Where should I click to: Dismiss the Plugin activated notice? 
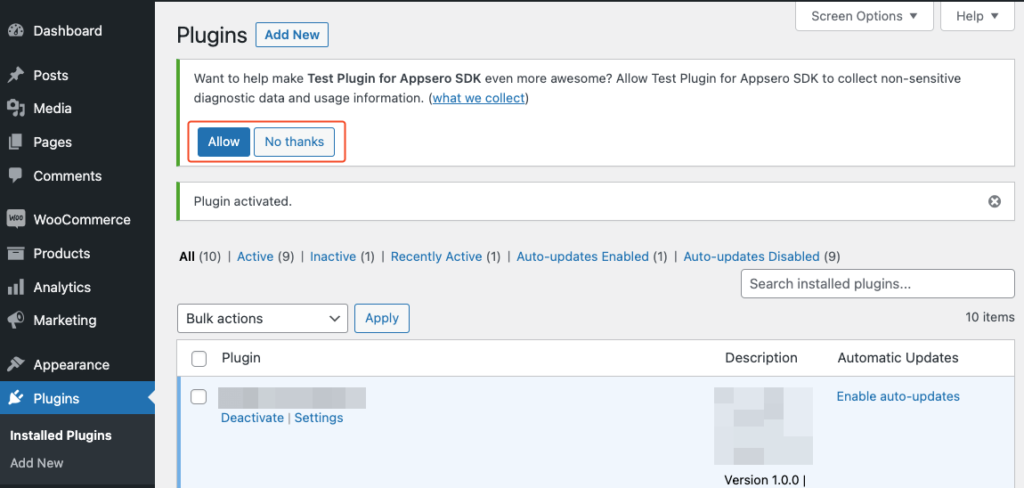point(994,201)
